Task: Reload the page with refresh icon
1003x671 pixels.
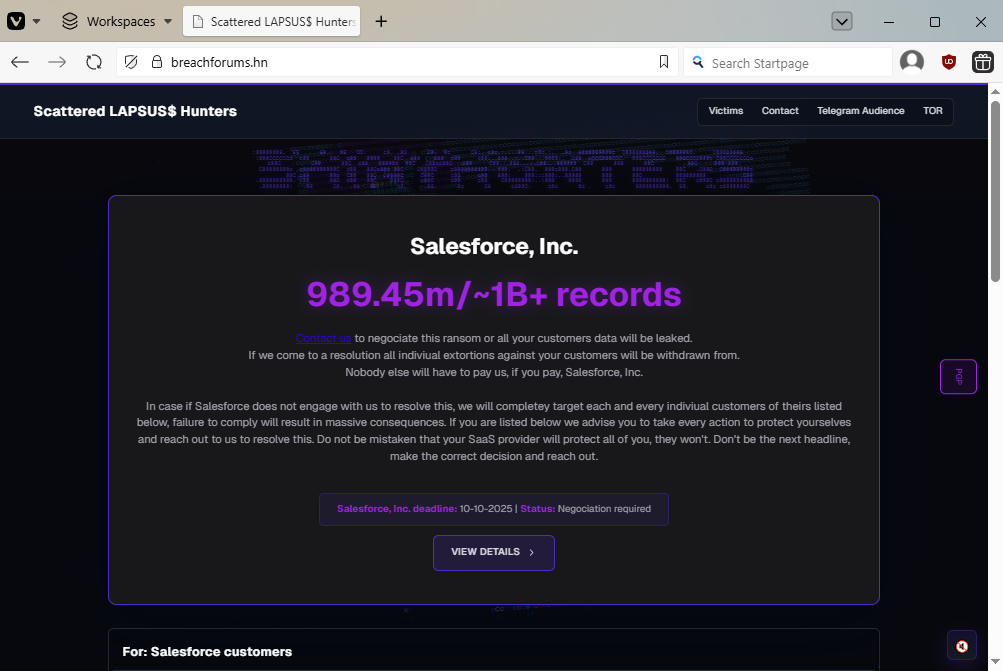Action: click(94, 62)
